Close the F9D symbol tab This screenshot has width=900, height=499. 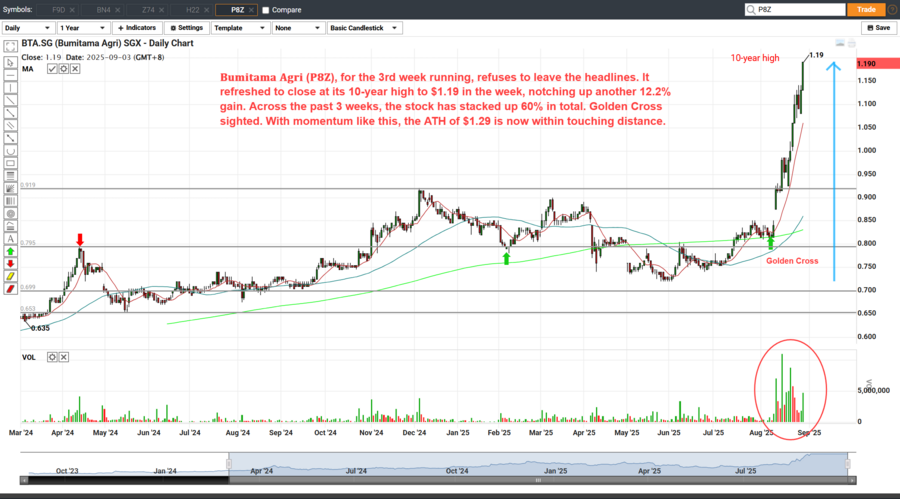tap(72, 10)
